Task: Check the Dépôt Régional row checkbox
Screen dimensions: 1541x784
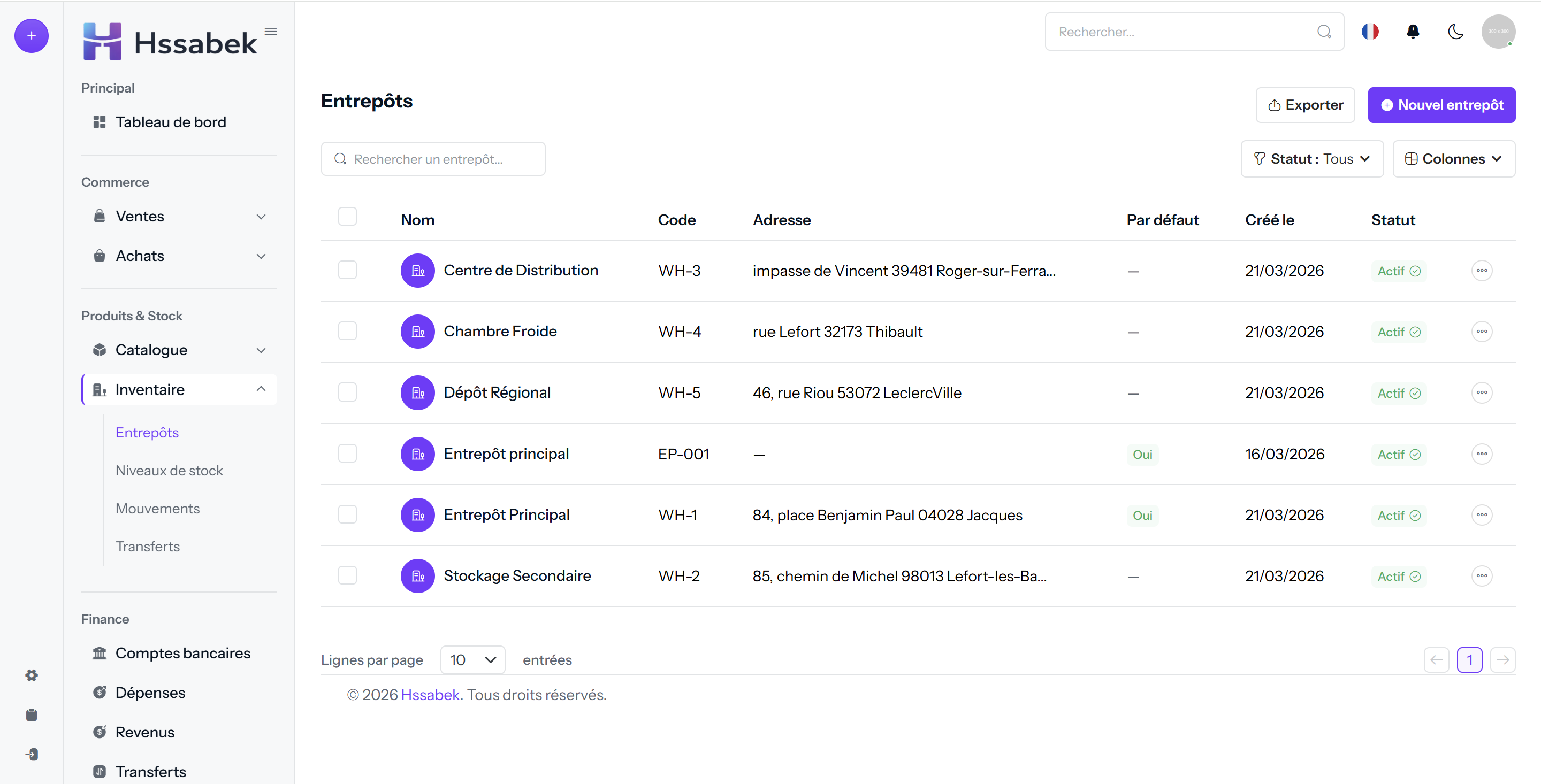Action: point(348,393)
